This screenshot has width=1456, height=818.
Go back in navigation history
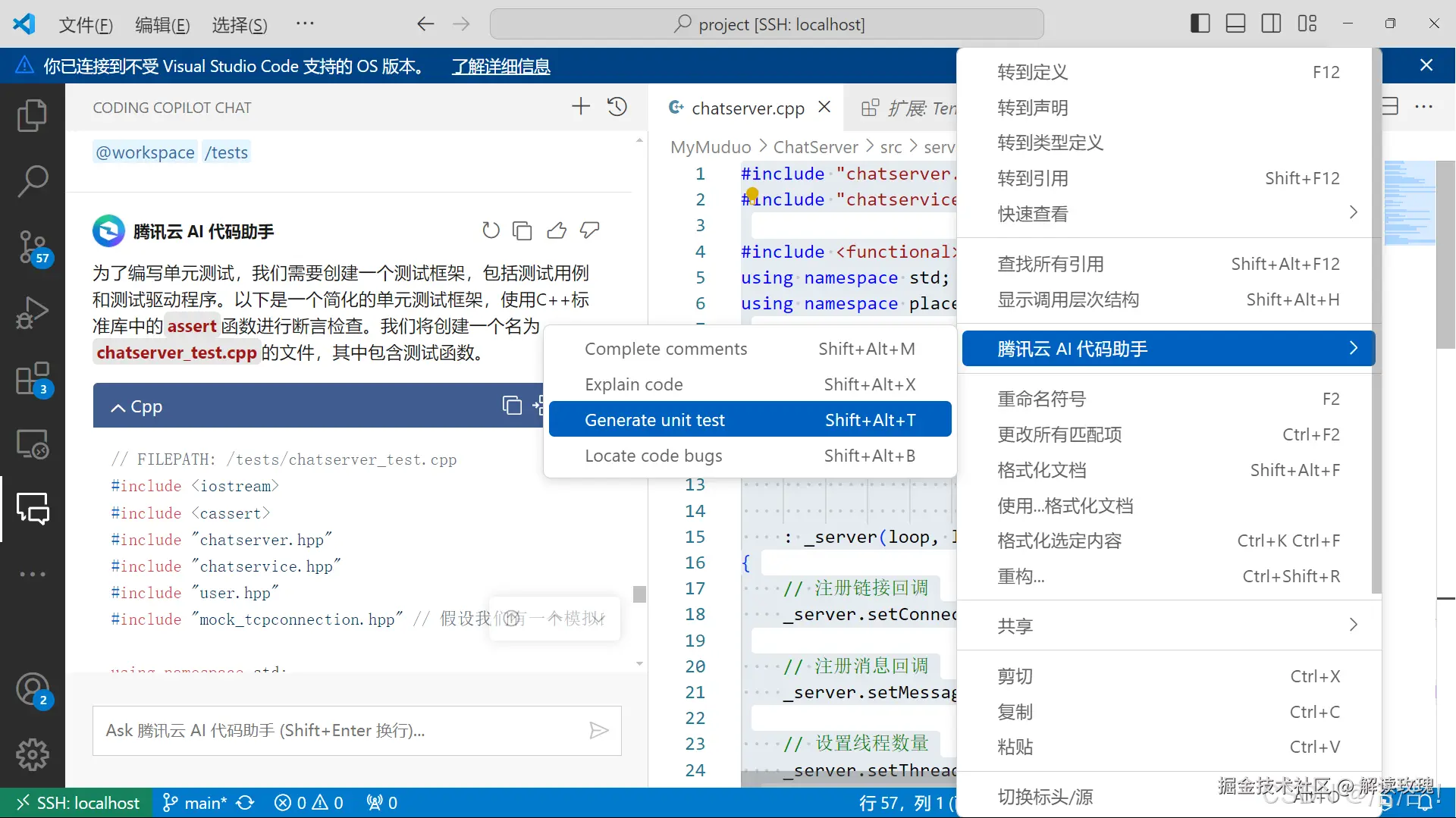pyautogui.click(x=425, y=24)
